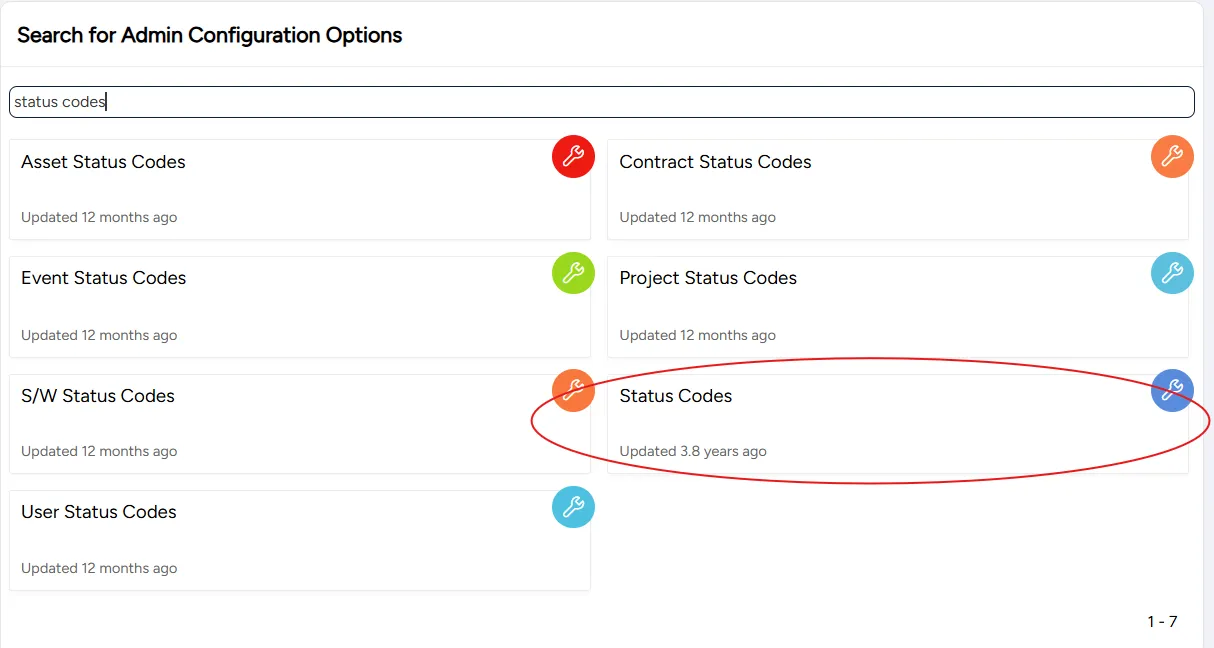The image size is (1214, 648).
Task: Click 'Updated 12 months ago' under Asset Status Codes
Action: [99, 218]
